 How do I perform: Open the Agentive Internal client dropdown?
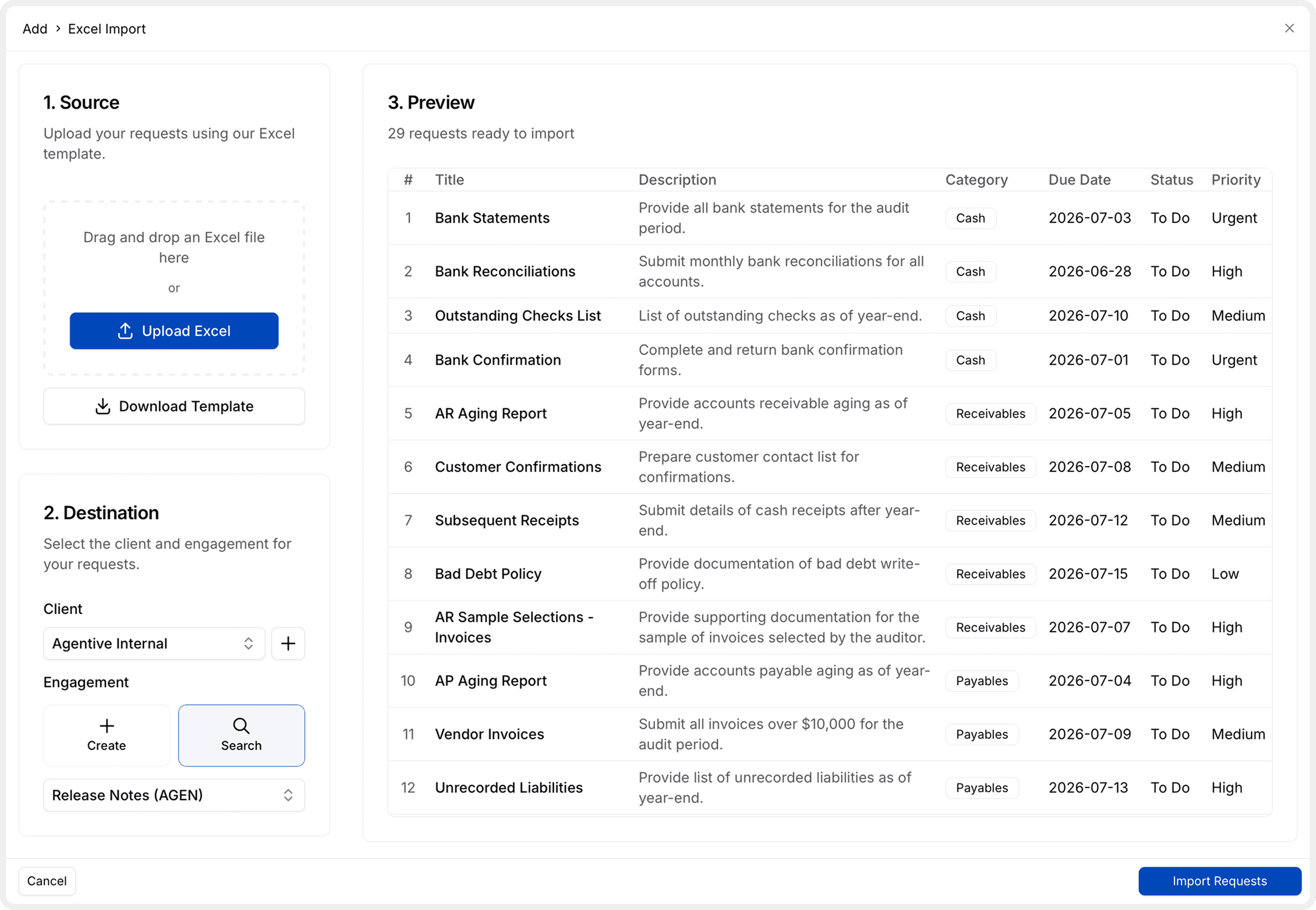(154, 644)
